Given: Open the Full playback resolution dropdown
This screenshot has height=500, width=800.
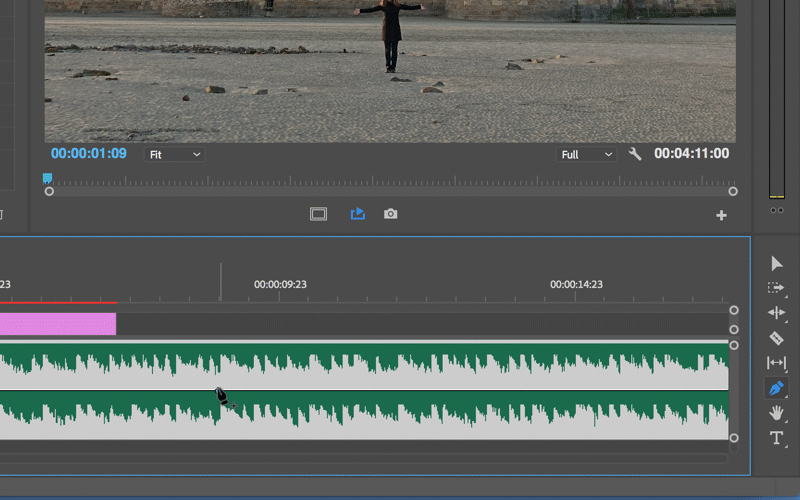Looking at the screenshot, I should click(586, 155).
